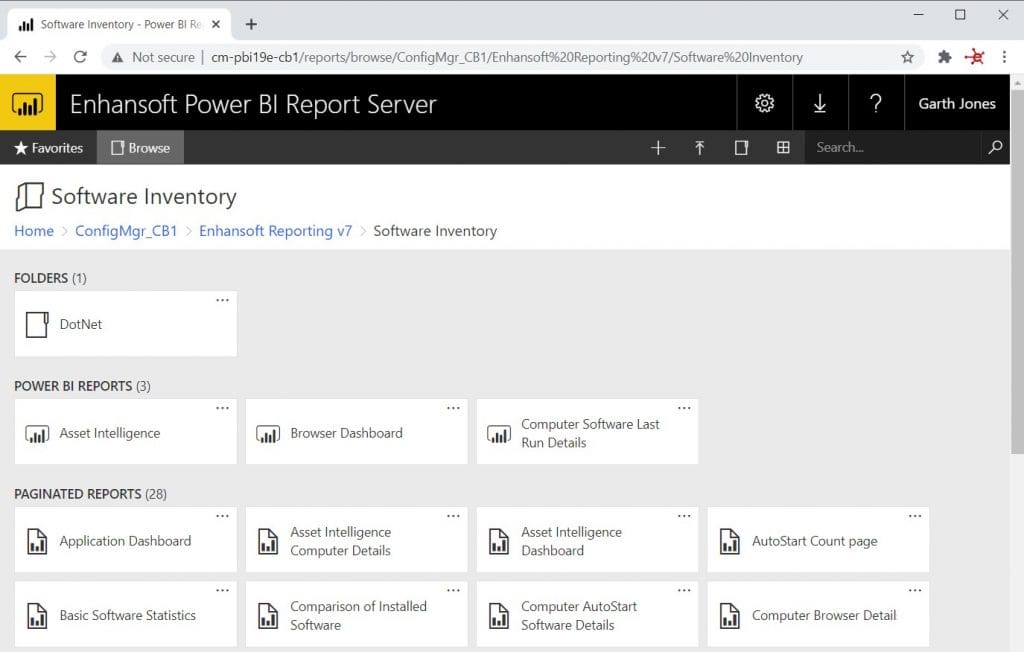Screen dimensions: 1024x652
Task: Click the New plus icon in toolbar
Action: click(658, 148)
